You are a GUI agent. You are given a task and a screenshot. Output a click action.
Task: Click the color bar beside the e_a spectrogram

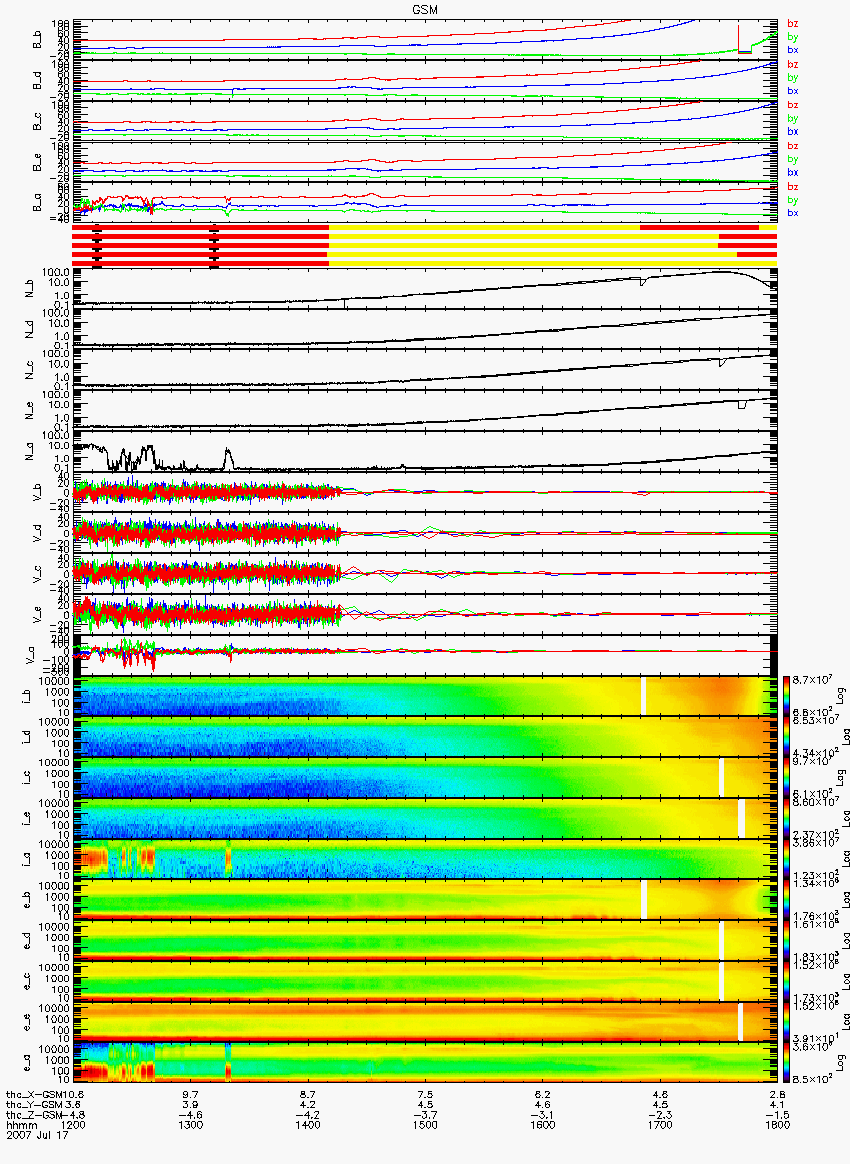(786, 1064)
